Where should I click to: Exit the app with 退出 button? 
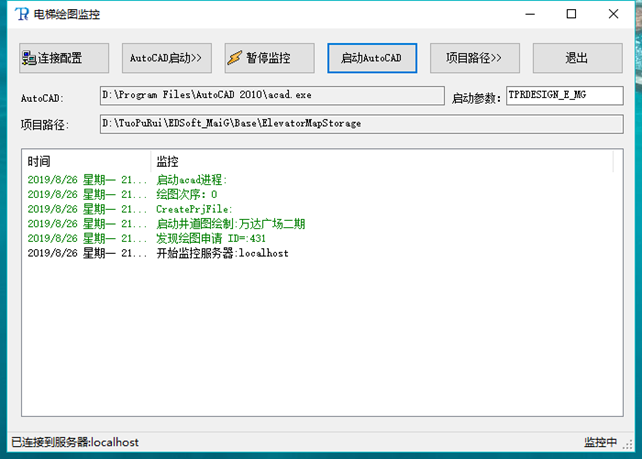point(577,58)
